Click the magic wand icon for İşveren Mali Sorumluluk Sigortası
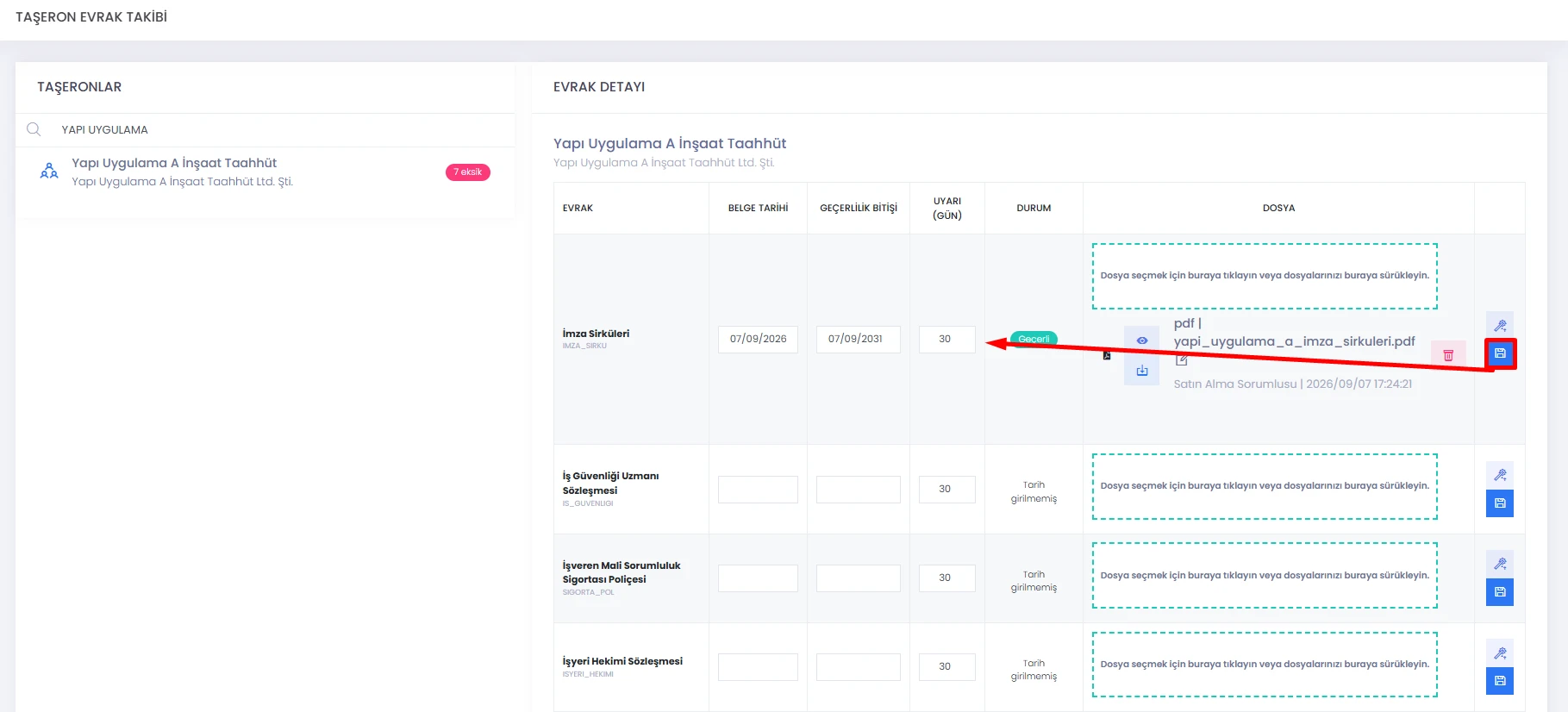The height and width of the screenshot is (712, 1568). [x=1500, y=564]
